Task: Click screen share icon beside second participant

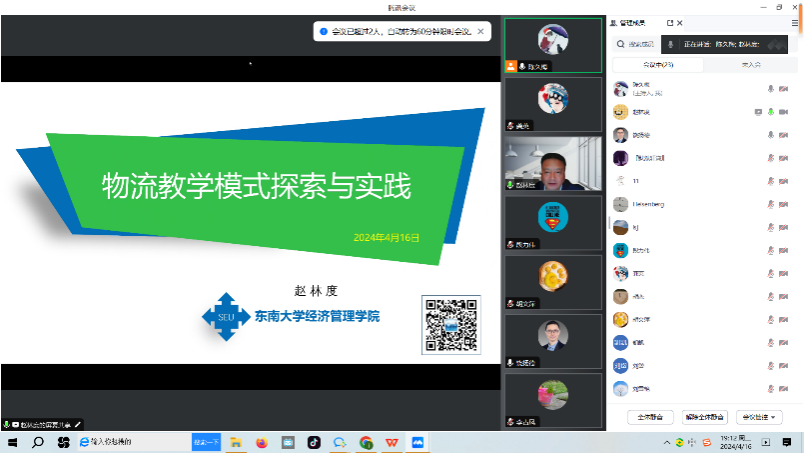Action: [758, 112]
